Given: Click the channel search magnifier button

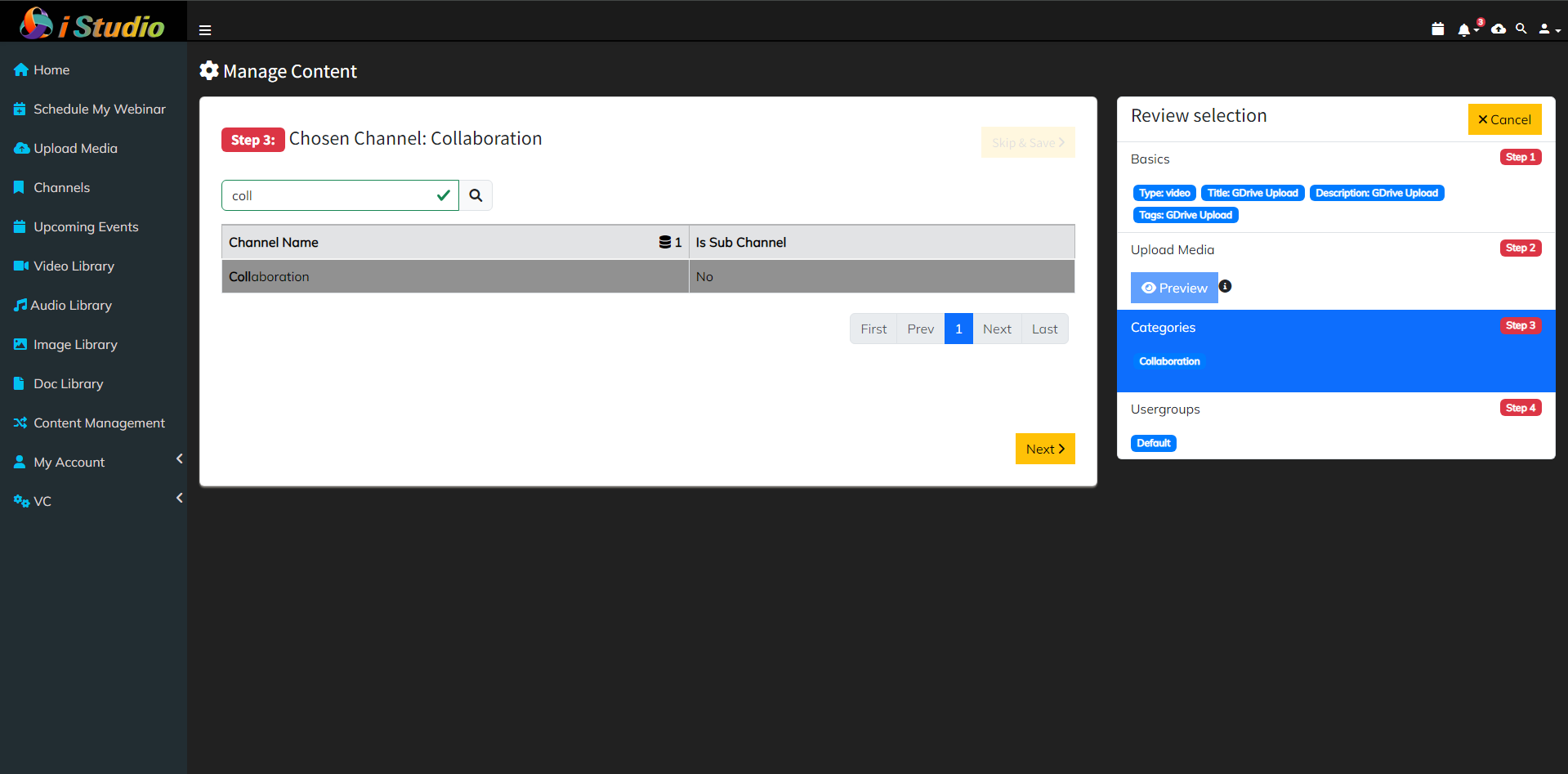Looking at the screenshot, I should tap(476, 196).
